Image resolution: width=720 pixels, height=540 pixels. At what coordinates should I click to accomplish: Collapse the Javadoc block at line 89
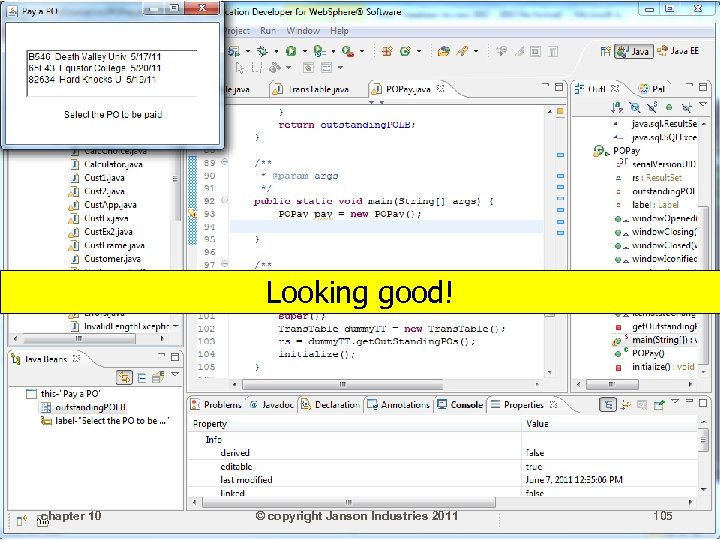(225, 162)
